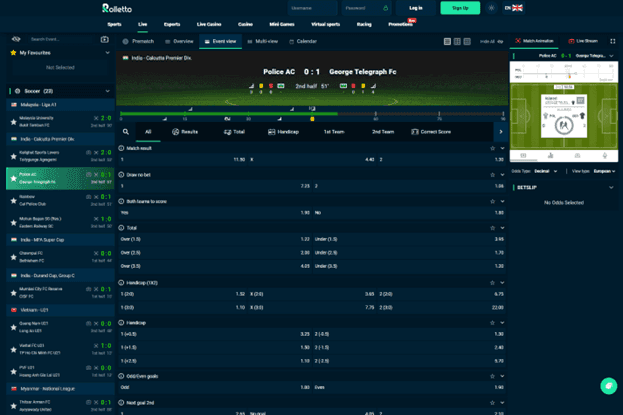This screenshot has height=415, width=623.
Task: Click the Log in button
Action: 416,8
